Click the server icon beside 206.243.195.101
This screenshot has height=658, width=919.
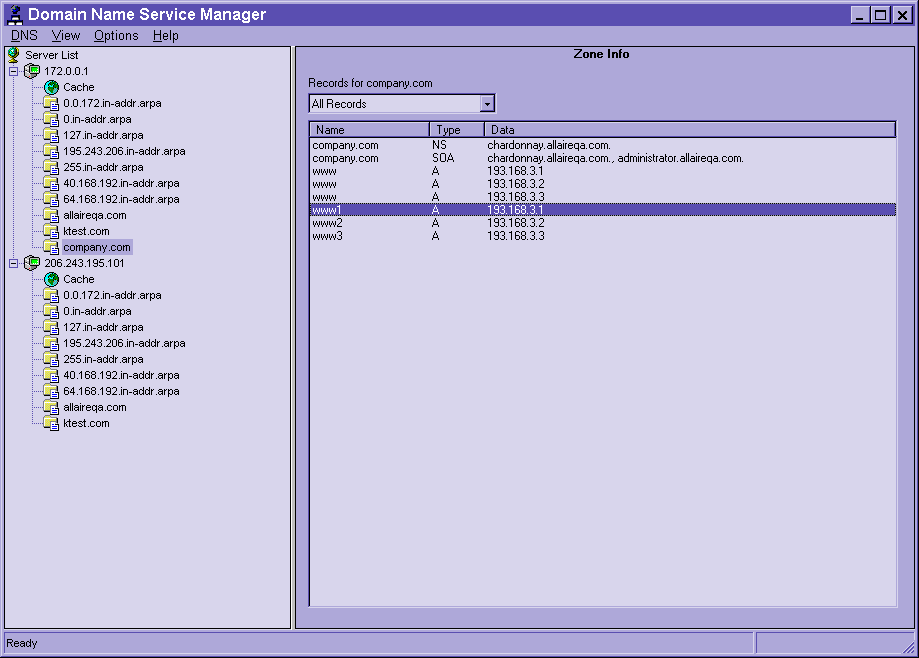tap(32, 263)
